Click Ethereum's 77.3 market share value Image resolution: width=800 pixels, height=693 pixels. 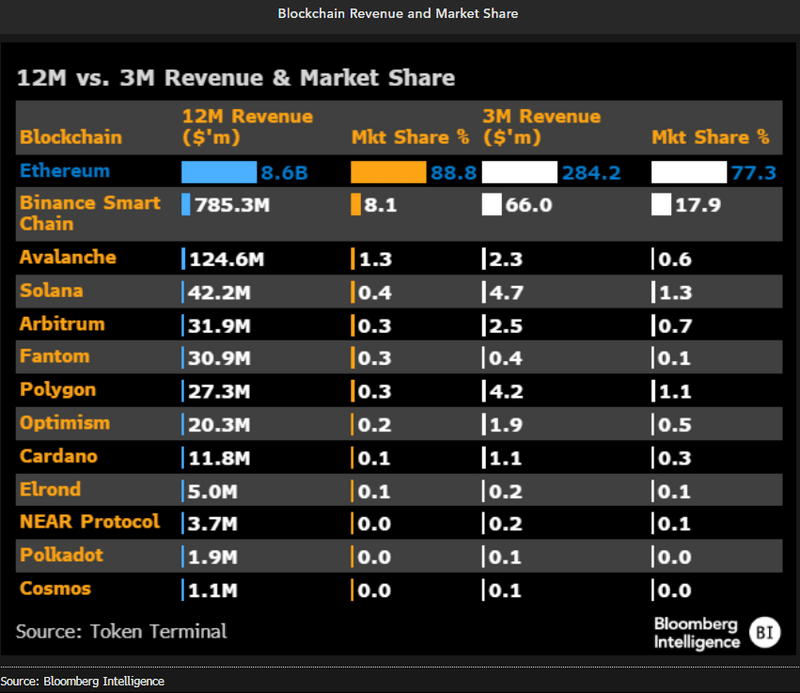tap(754, 172)
